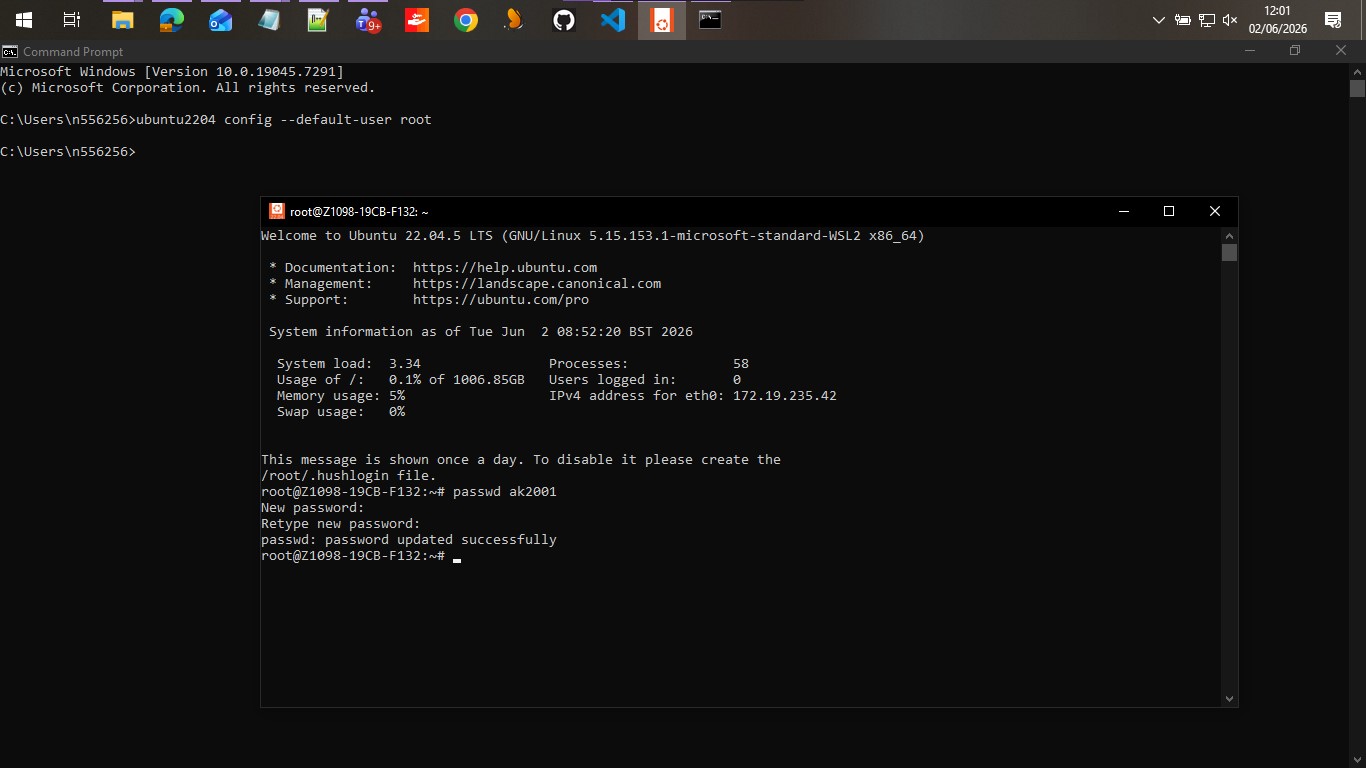Click the muted volume tray icon
Image resolution: width=1366 pixels, height=768 pixels.
coord(1230,20)
